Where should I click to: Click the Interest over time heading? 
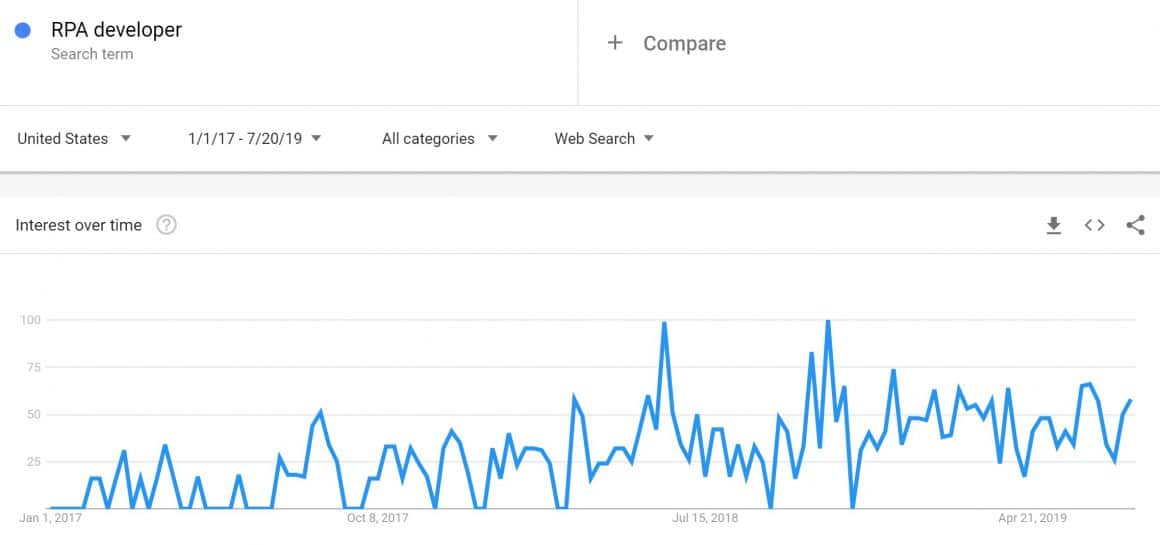(79, 225)
